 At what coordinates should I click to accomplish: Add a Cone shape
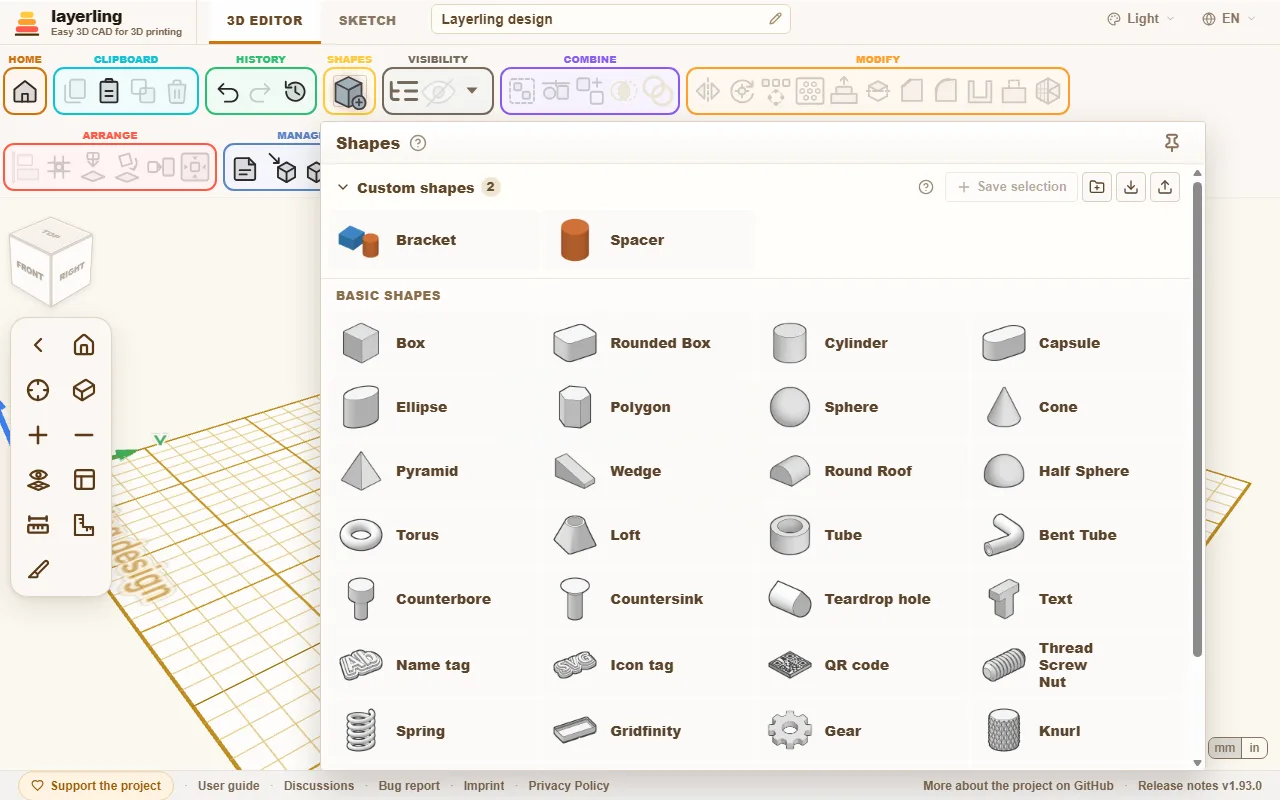coord(1076,407)
